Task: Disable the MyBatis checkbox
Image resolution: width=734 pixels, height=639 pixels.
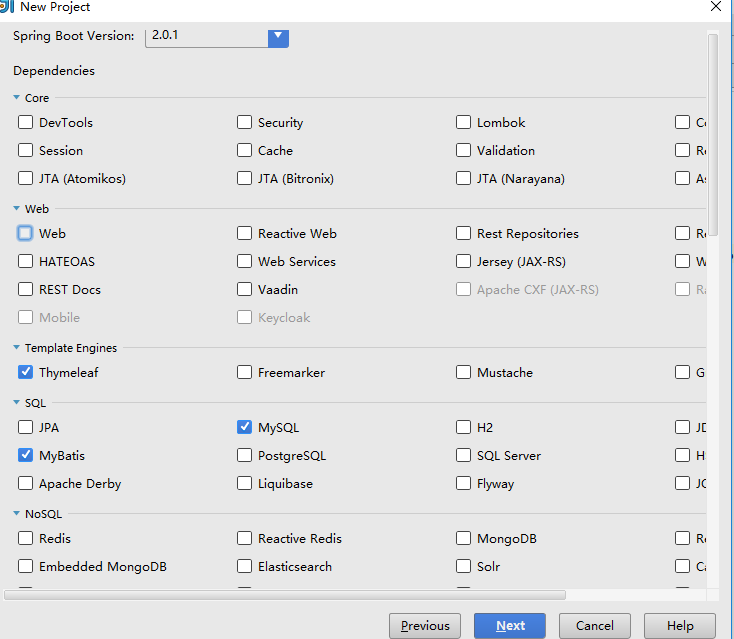Action: point(25,455)
